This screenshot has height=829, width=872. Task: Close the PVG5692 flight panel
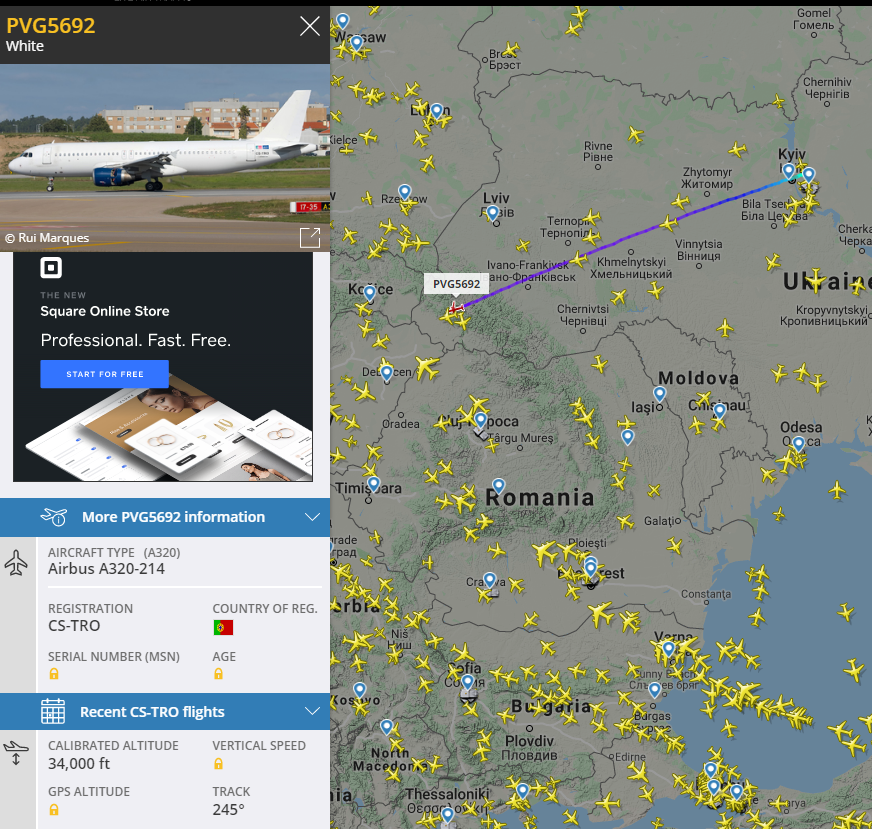click(x=310, y=26)
